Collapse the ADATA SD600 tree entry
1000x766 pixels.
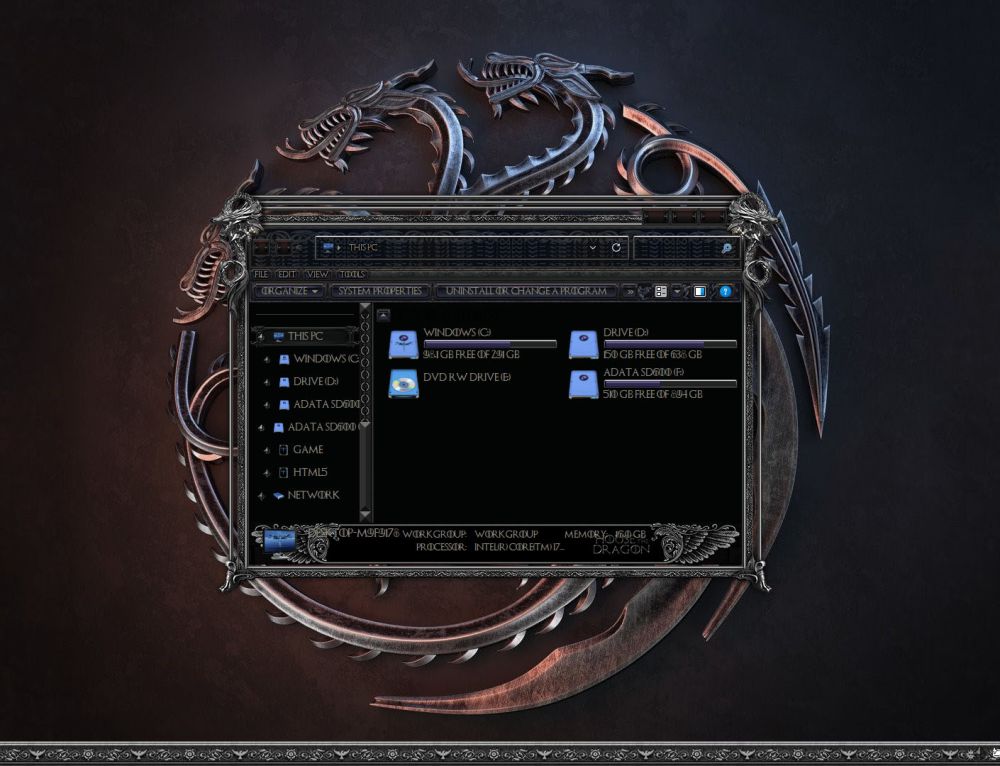[262, 426]
